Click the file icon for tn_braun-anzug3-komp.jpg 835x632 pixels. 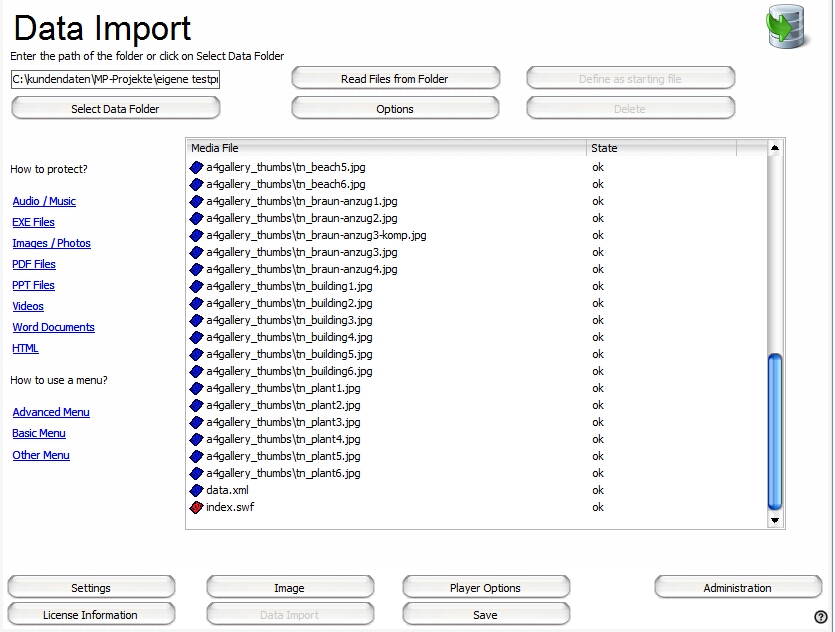click(196, 235)
